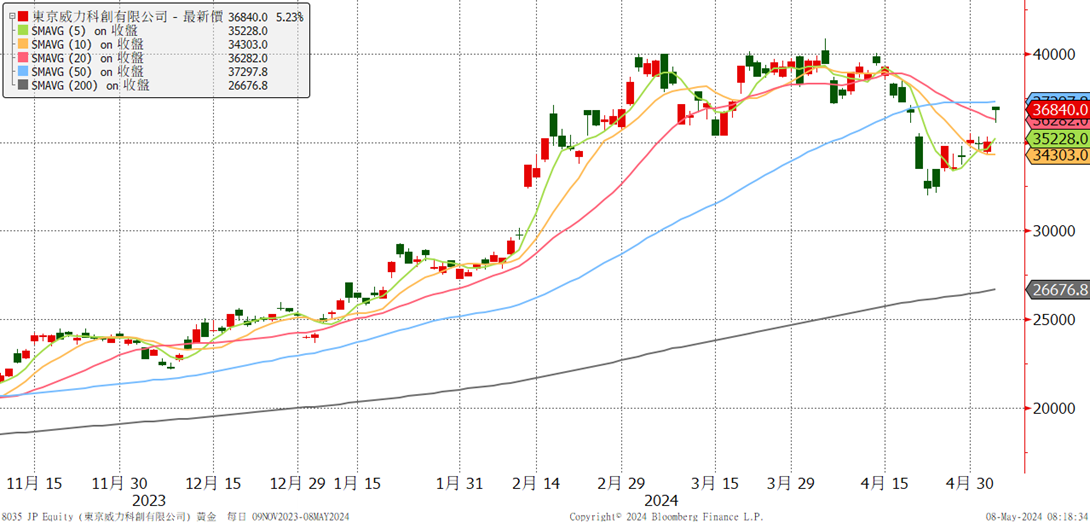Click the 25000 price axis label
Image resolution: width=1090 pixels, height=523 pixels.
click(x=1055, y=320)
